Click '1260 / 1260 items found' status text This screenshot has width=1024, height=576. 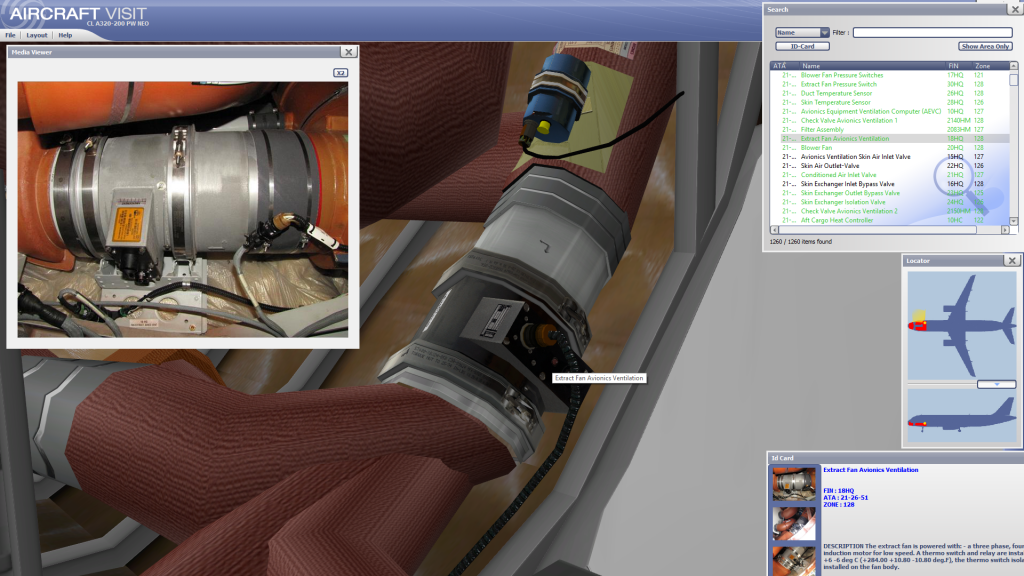[801, 242]
